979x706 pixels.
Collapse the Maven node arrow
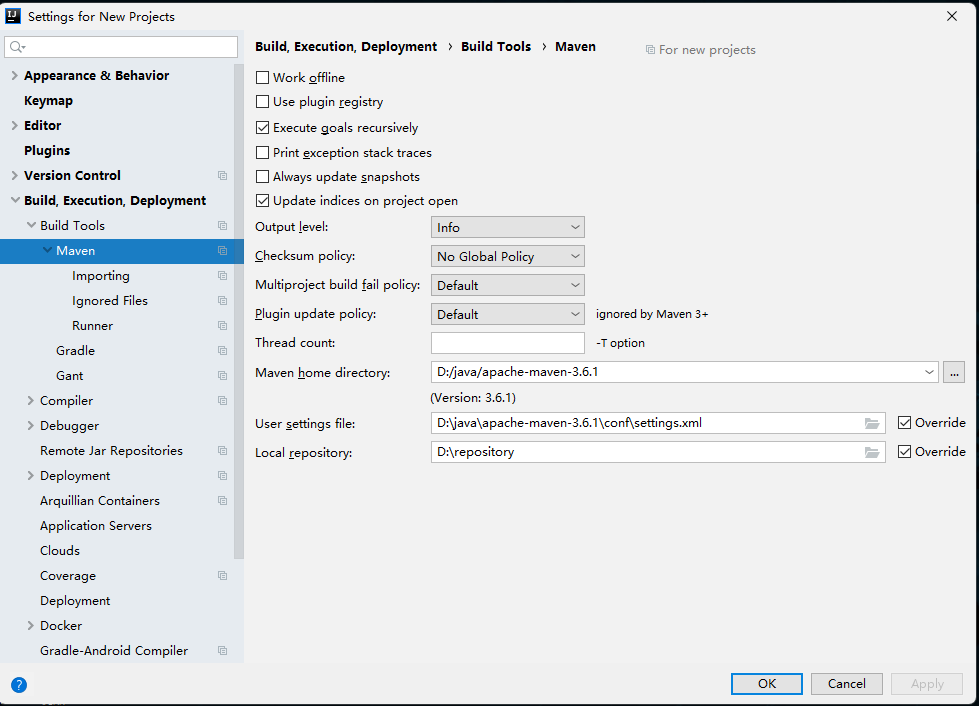click(47, 250)
